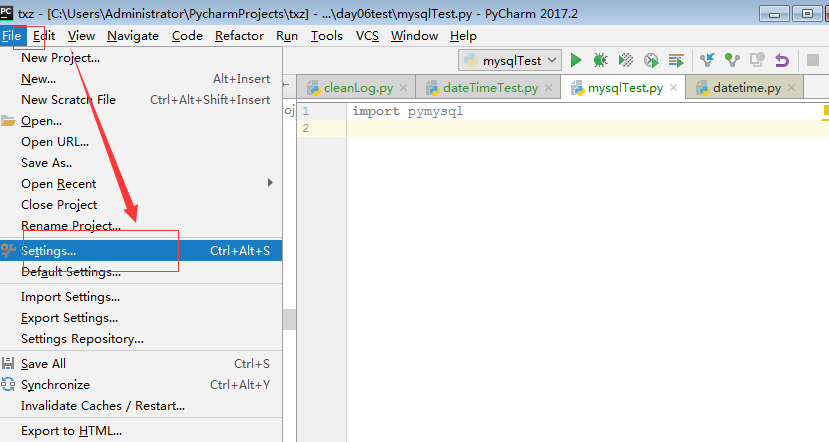Open Settings... from the File menu
Image resolution: width=829 pixels, height=442 pixels.
[x=141, y=251]
